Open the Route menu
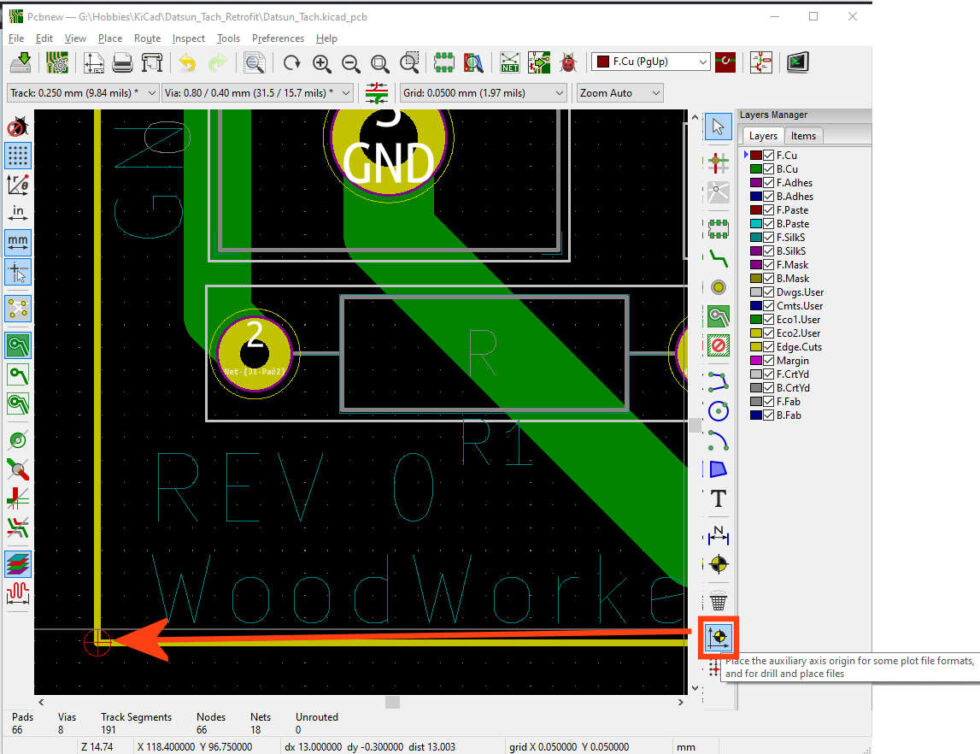The width and height of the screenshot is (980, 754). (x=147, y=38)
